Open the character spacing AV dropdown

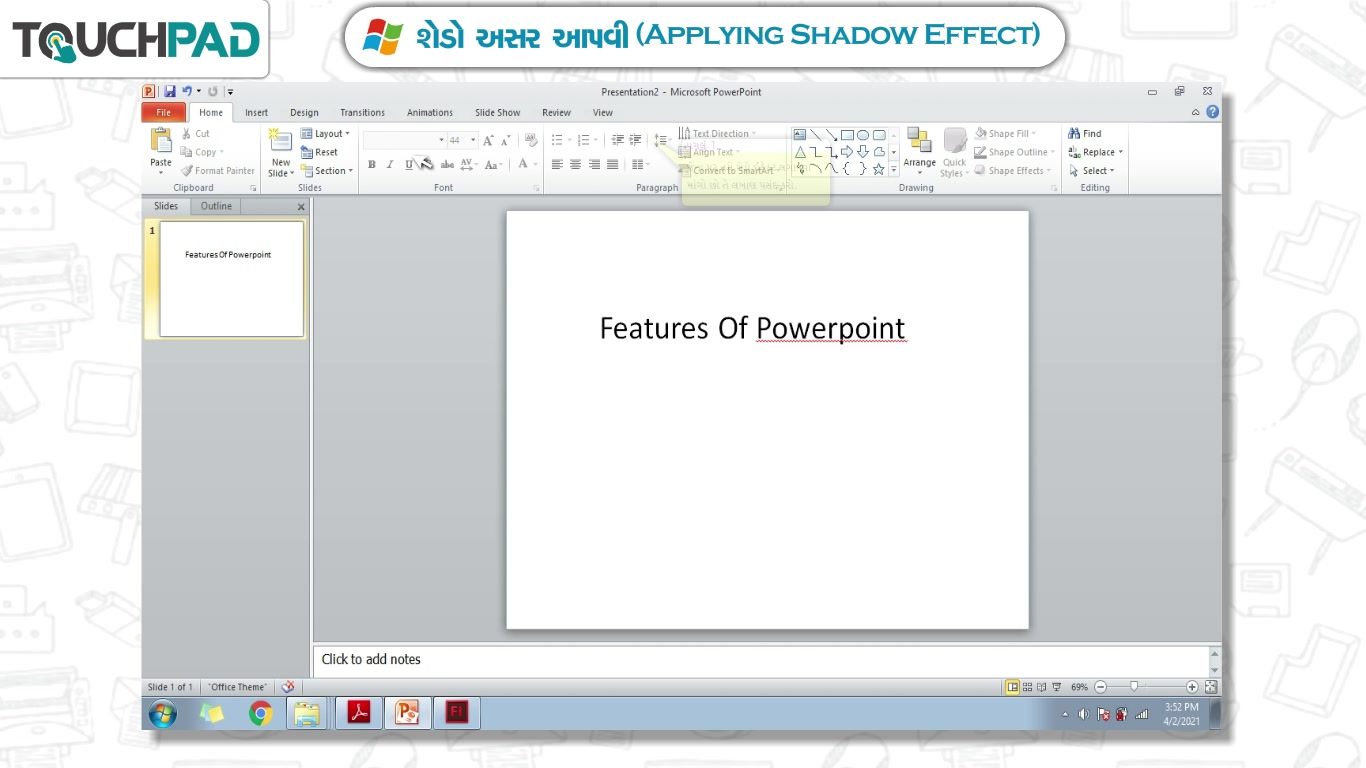pyautogui.click(x=469, y=165)
